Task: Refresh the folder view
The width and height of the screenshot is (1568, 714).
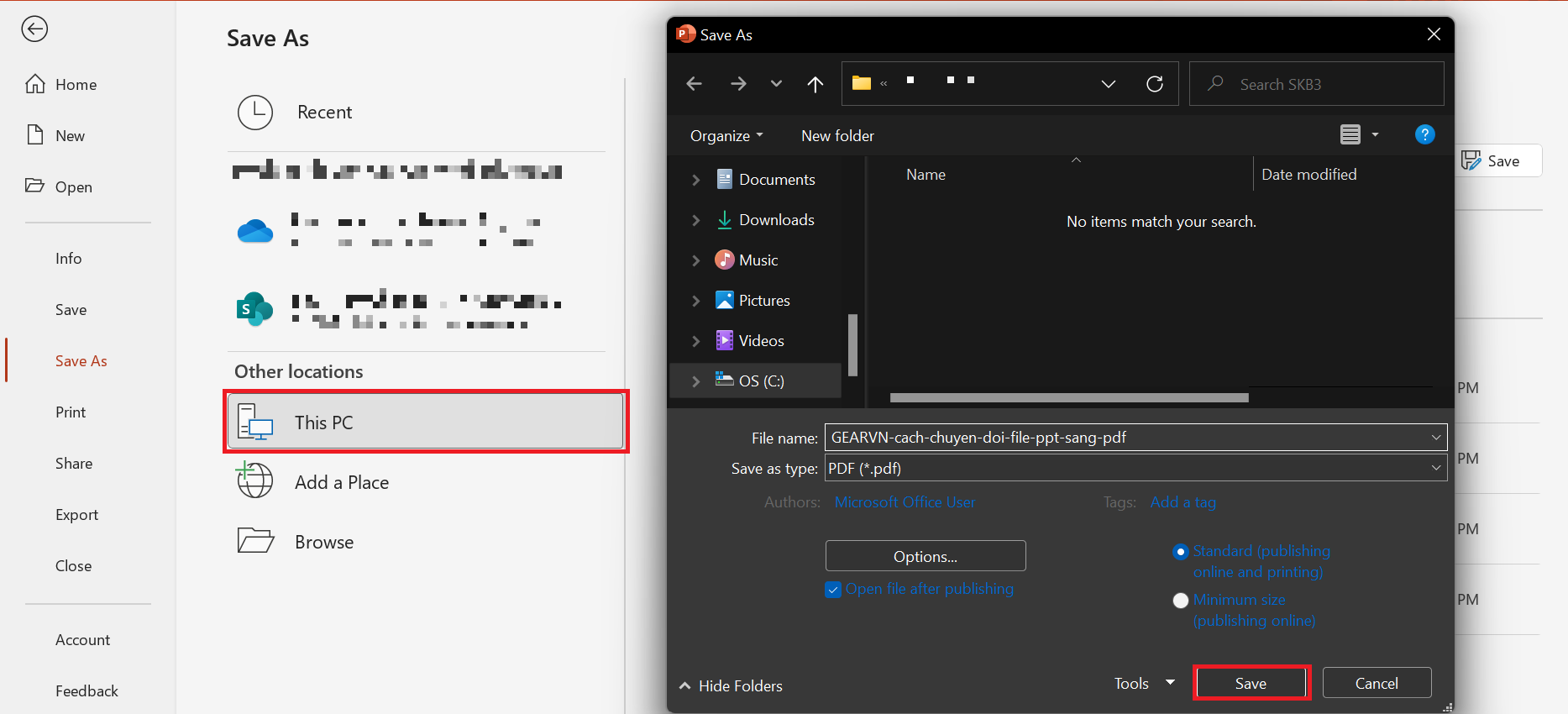Action: 1155,84
